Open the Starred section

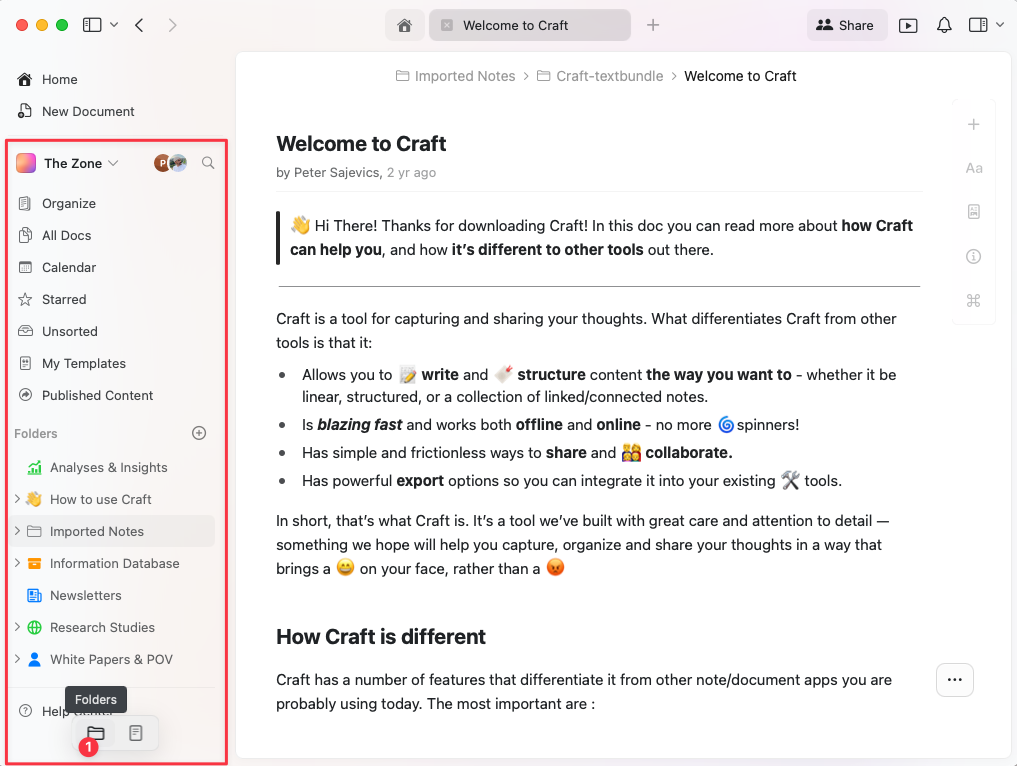(x=62, y=299)
